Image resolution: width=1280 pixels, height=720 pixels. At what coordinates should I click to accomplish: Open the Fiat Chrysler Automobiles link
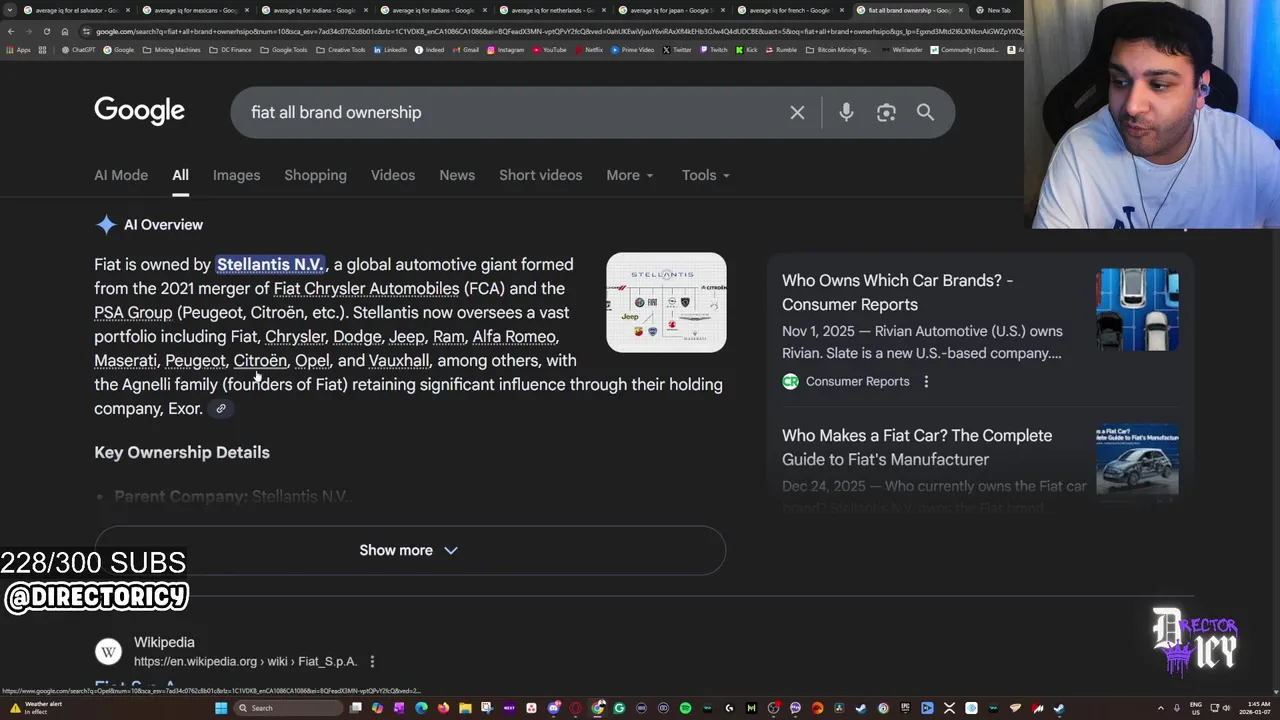366,288
